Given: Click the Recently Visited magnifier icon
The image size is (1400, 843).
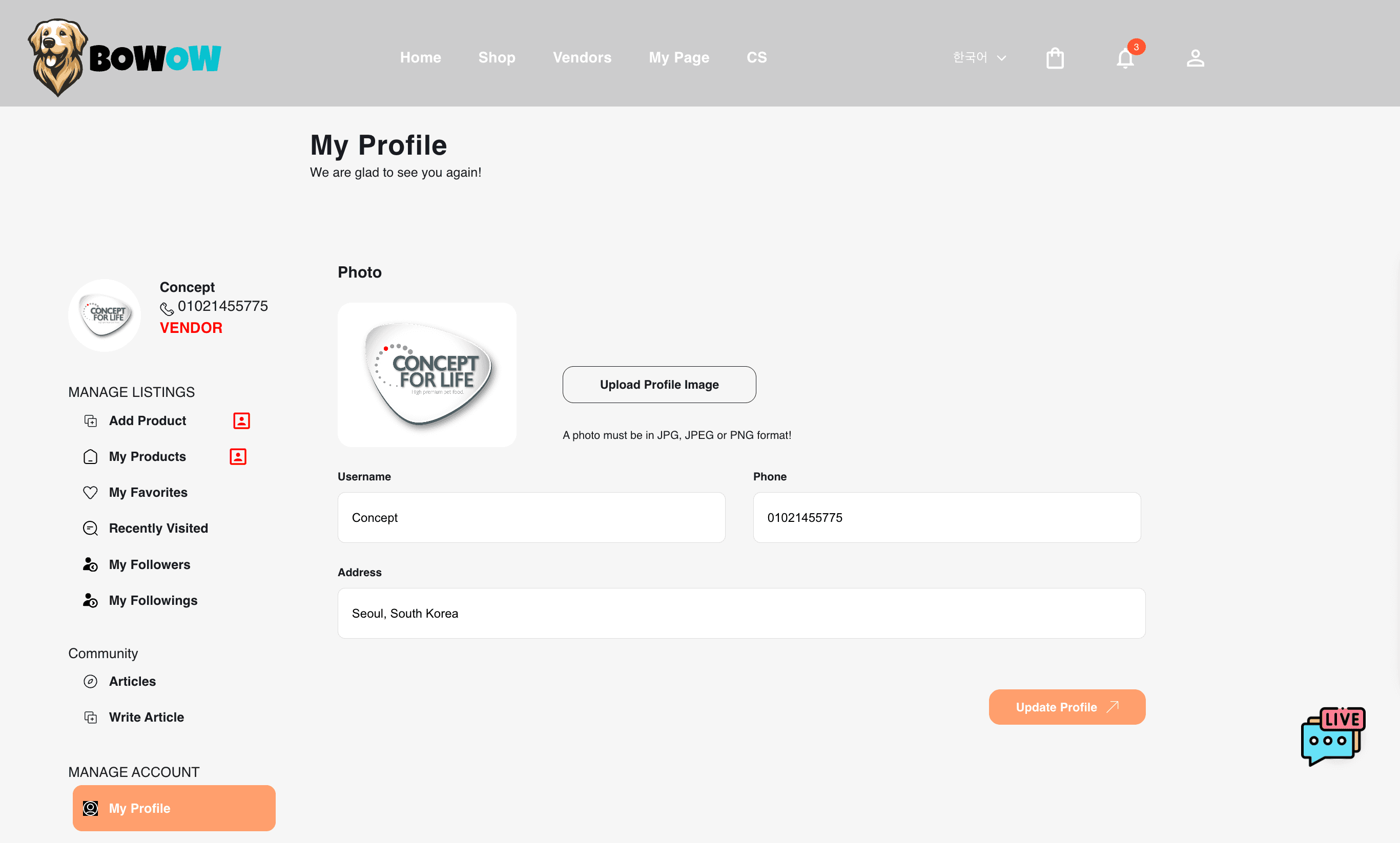Looking at the screenshot, I should click(90, 528).
